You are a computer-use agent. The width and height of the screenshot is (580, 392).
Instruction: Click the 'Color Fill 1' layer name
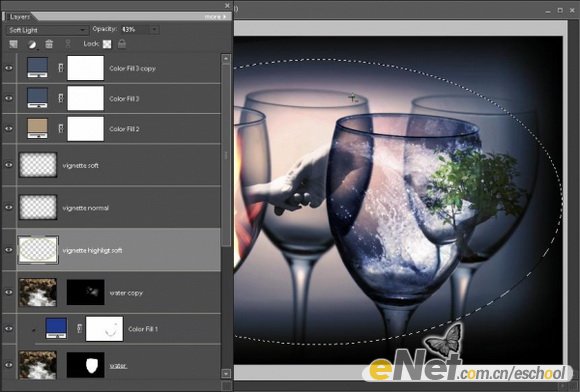point(143,329)
